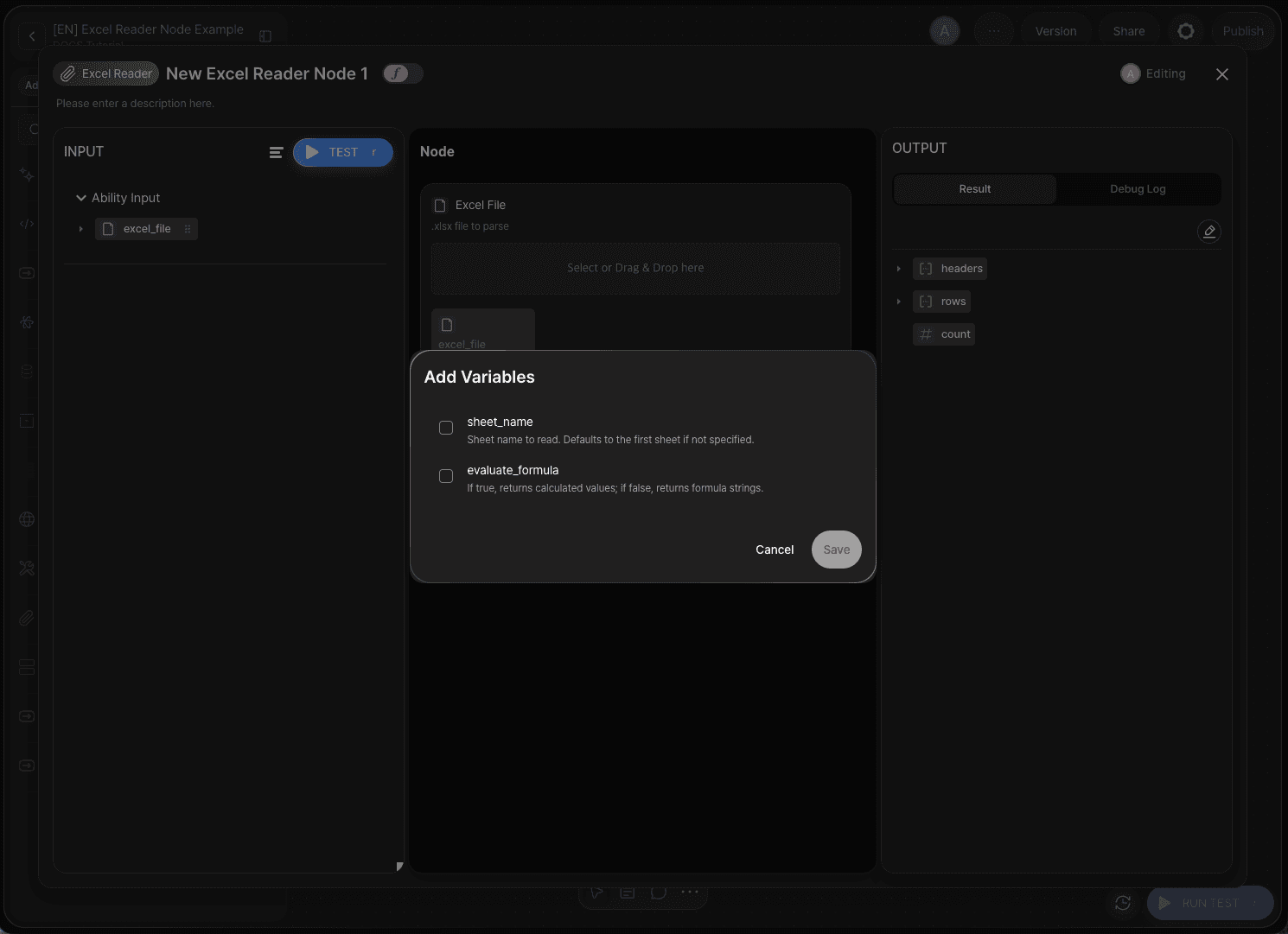Select the headers output variable
Screen dimensions: 1288x934
(x=950, y=269)
